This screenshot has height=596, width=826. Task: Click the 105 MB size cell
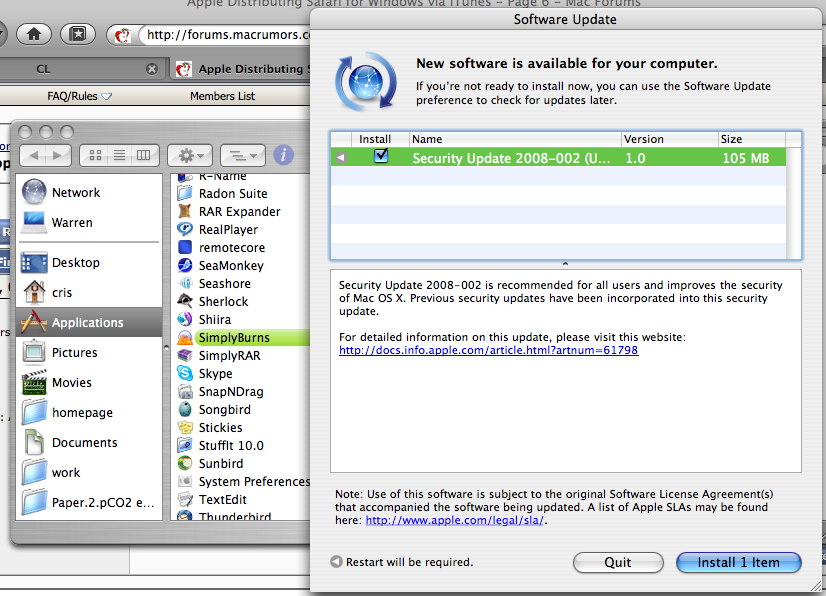point(745,158)
